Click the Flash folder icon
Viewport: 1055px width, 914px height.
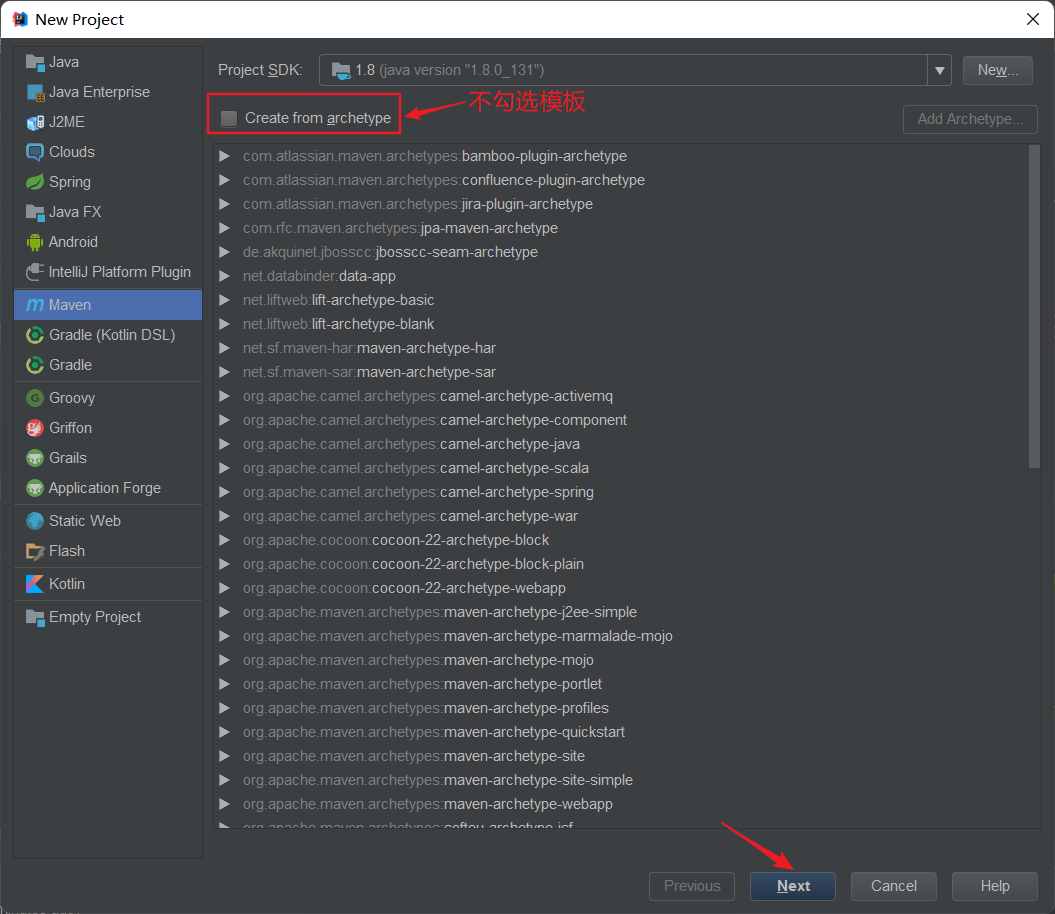(35, 551)
